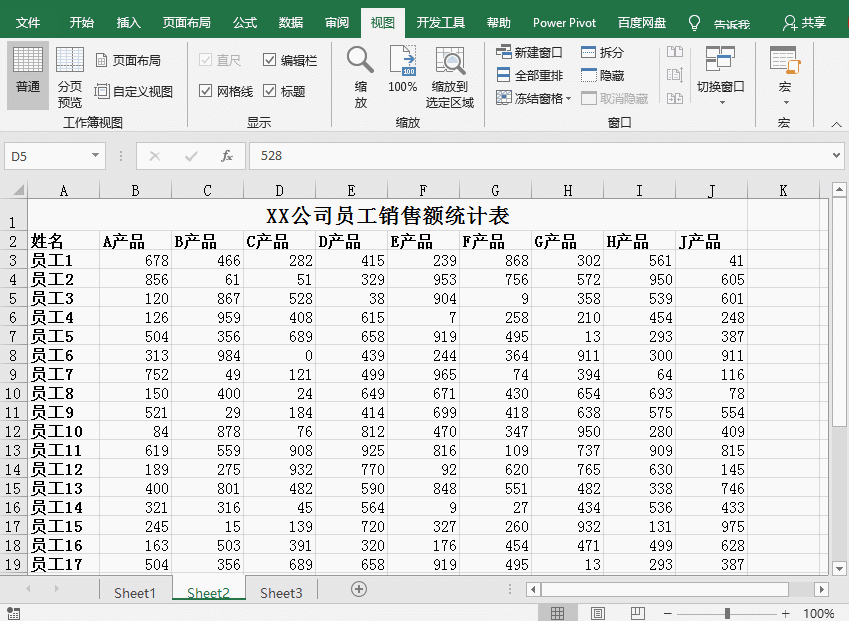Screen dimensions: 849x621
Task: Disable the 编辑栏 checkbox
Action: 268,58
